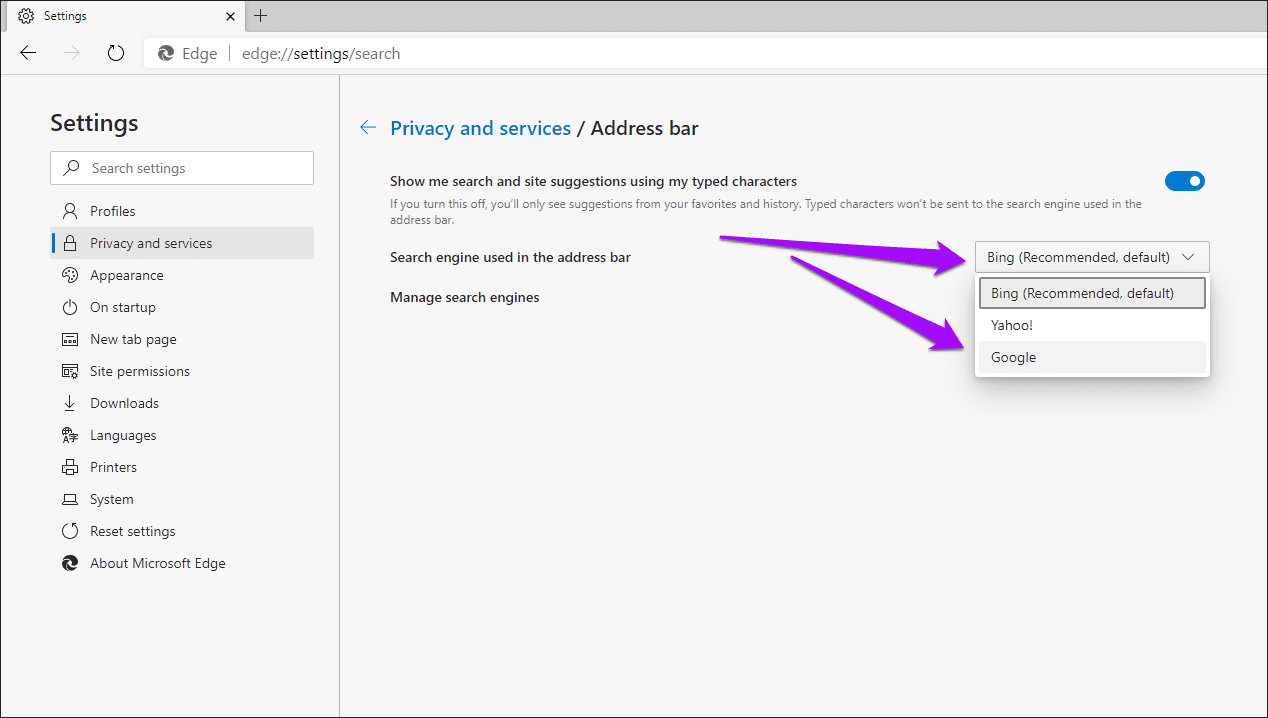Open Downloads settings

182,403
